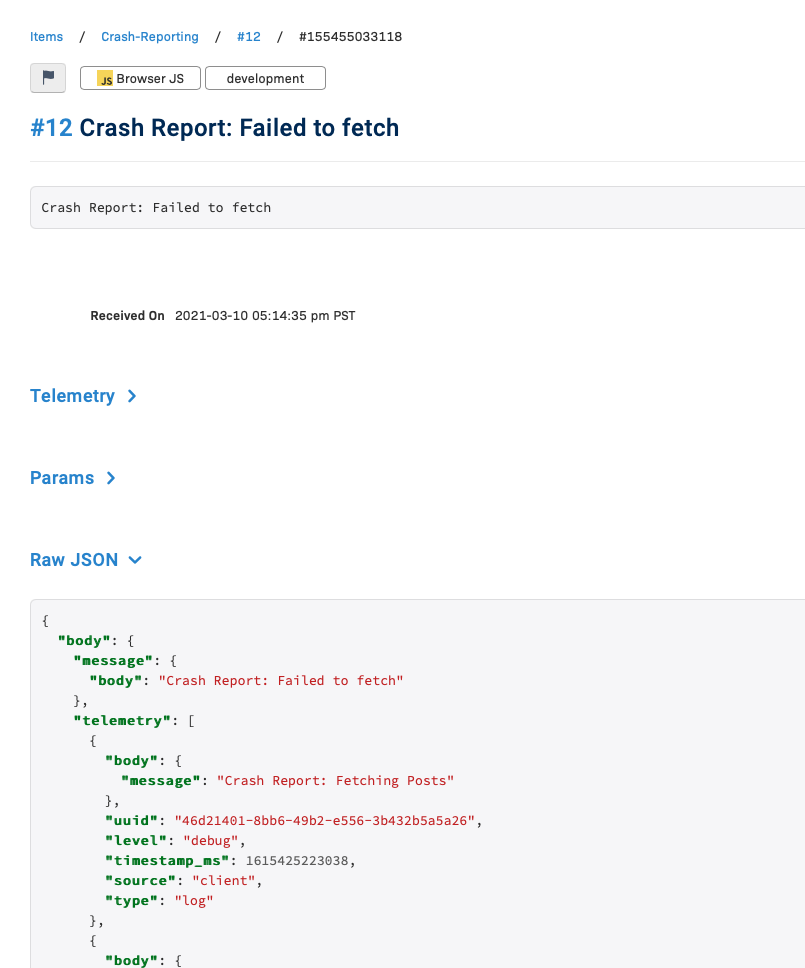Go to Items breadcrumb
The image size is (805, 968).
pos(46,36)
